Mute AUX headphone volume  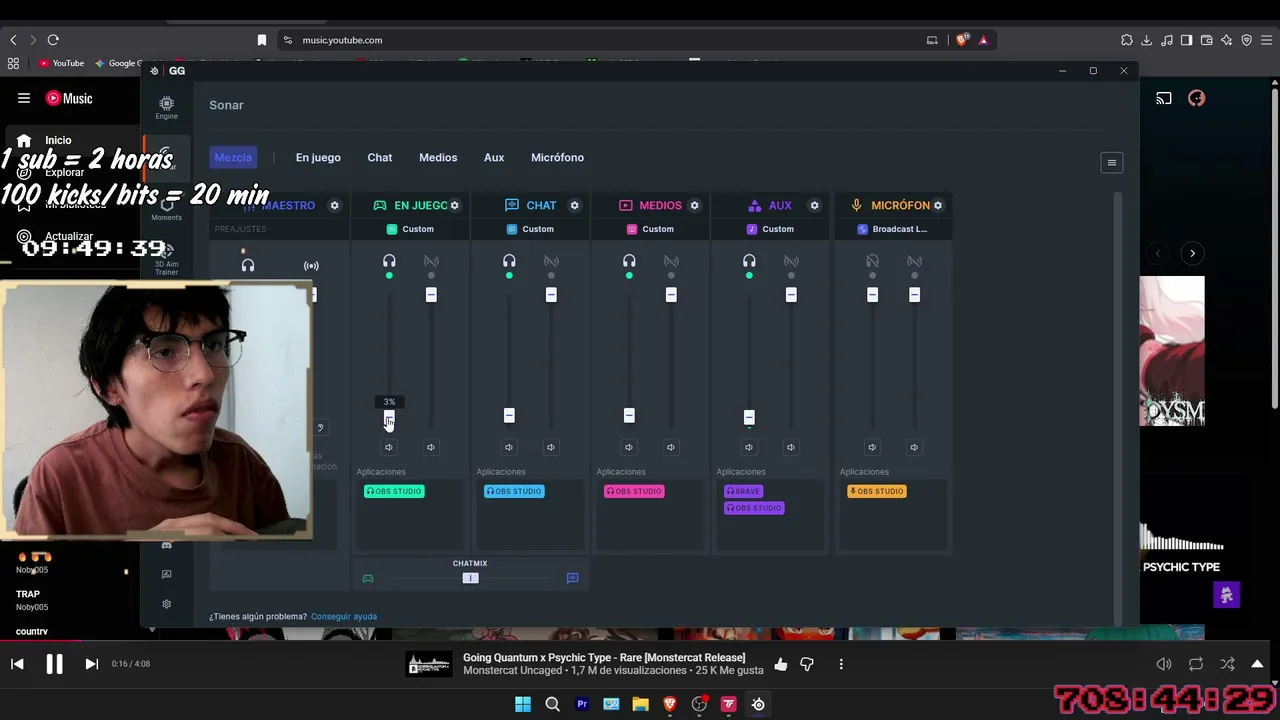point(749,447)
